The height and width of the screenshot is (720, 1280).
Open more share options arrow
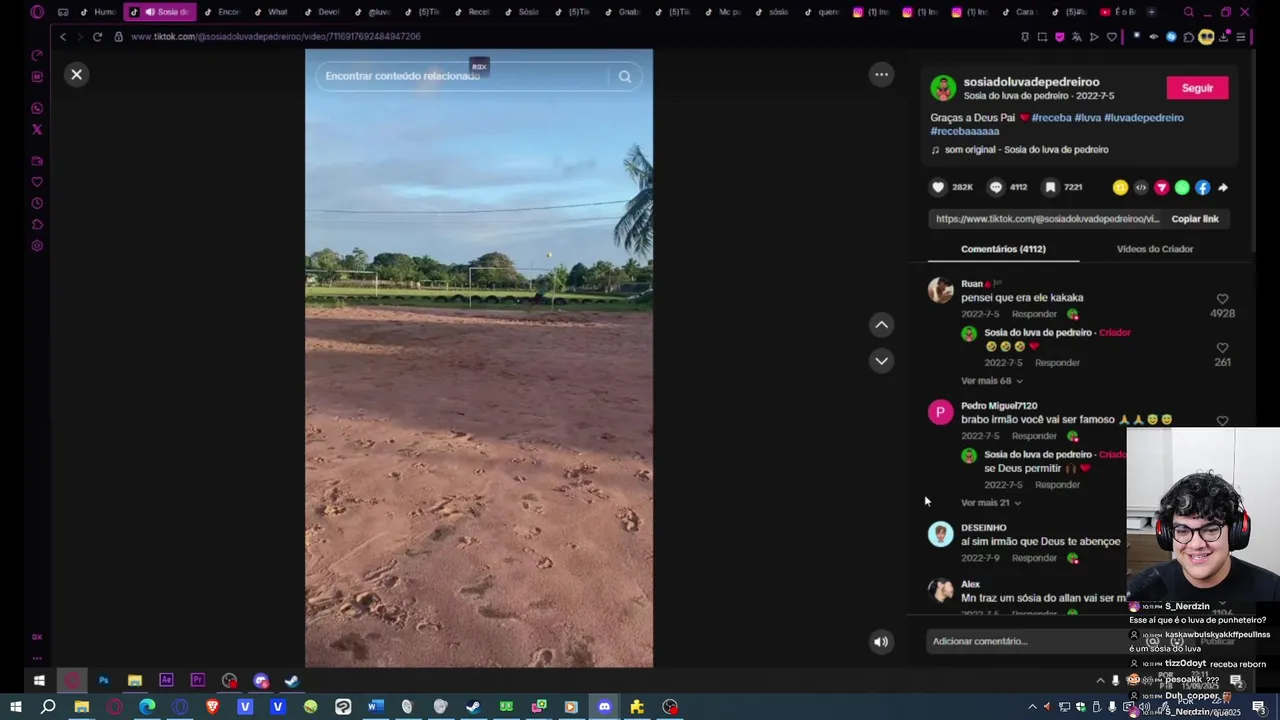coord(1223,187)
